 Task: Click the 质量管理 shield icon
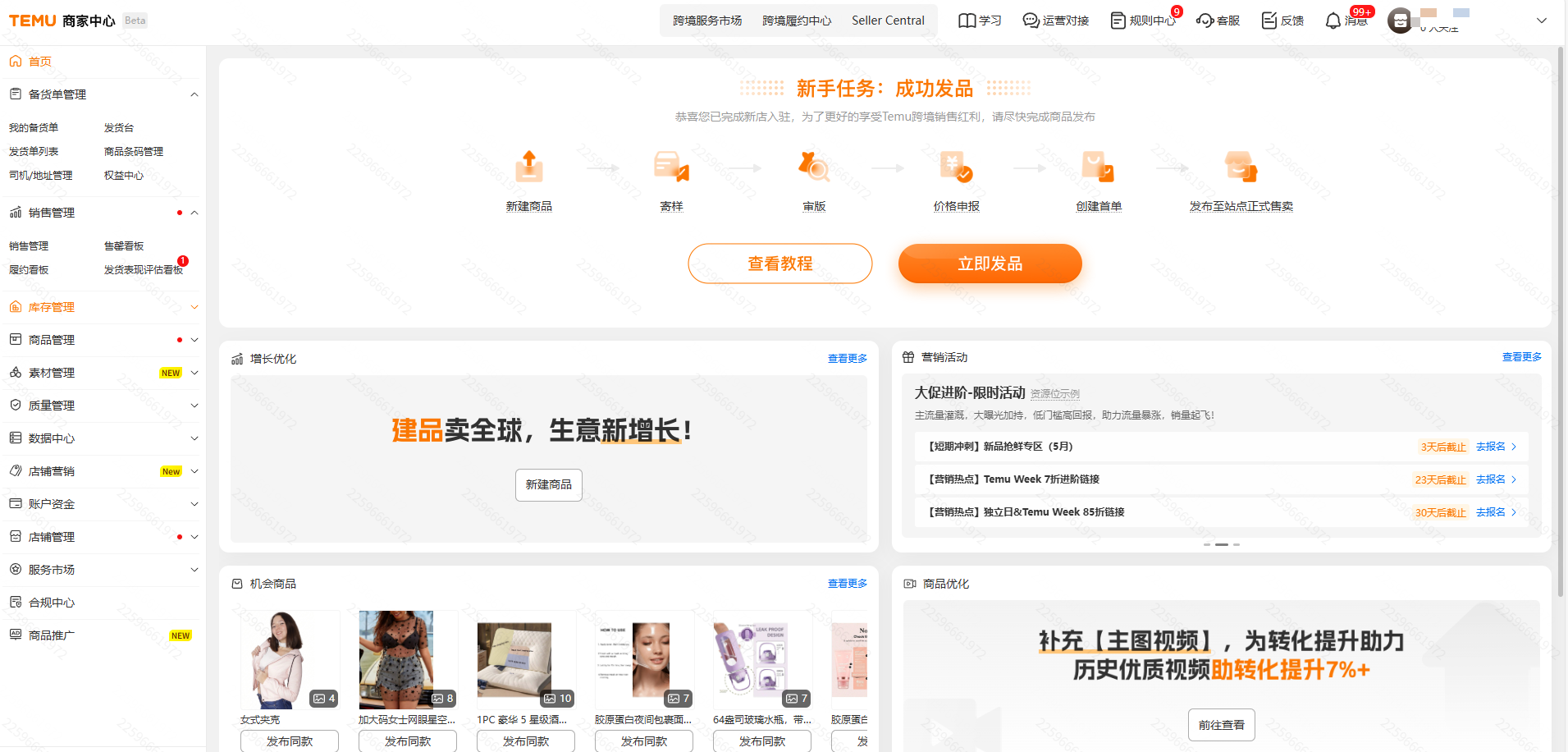16,406
